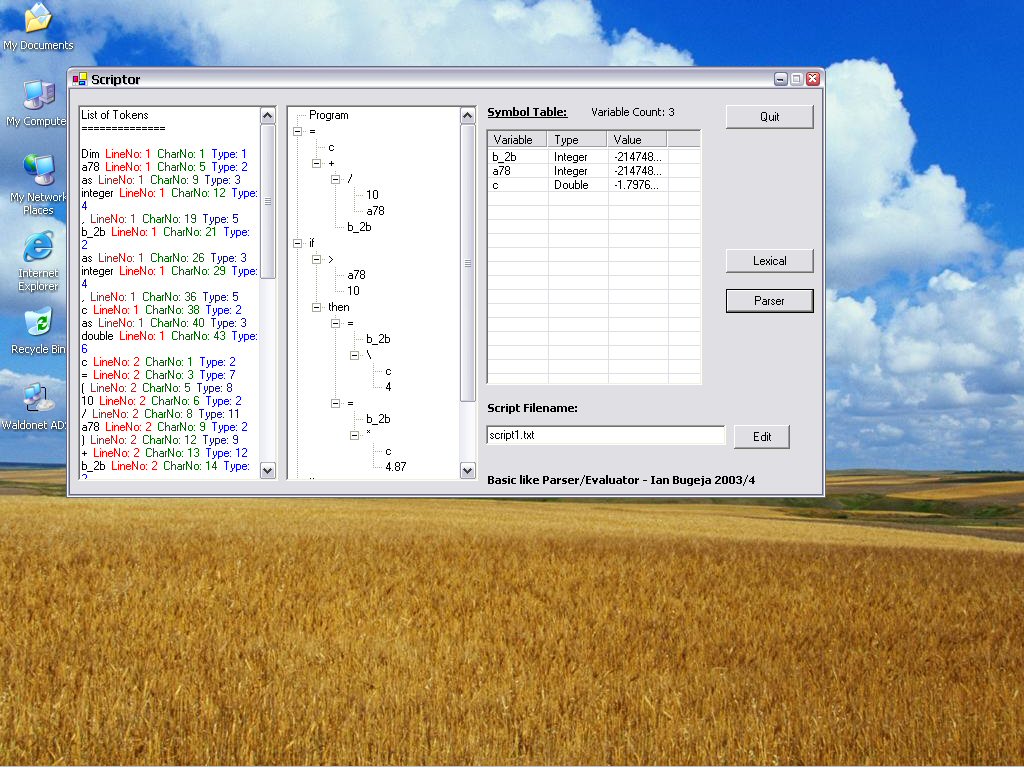Select the Recycle Bin icon
Image resolution: width=1024 pixels, height=768 pixels.
pyautogui.click(x=39, y=332)
